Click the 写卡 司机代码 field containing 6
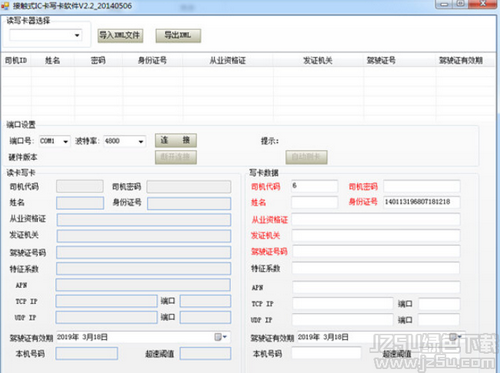The height and width of the screenshot is (373, 500). coord(314,186)
